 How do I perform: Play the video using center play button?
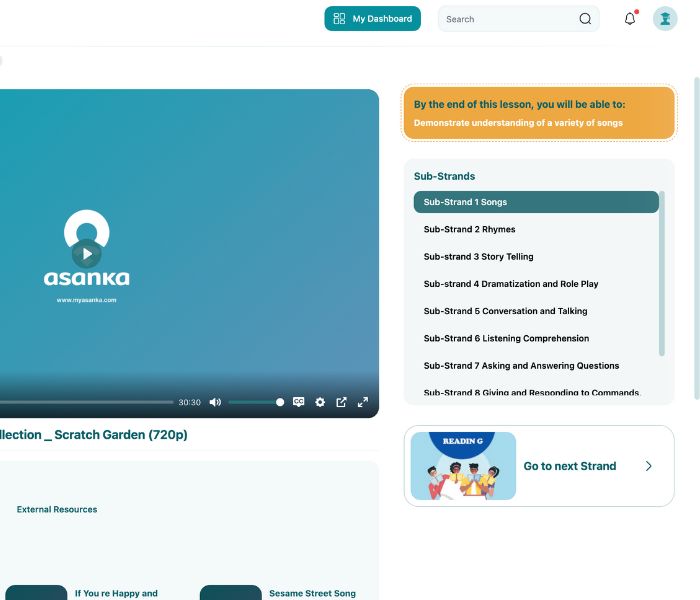[87, 254]
